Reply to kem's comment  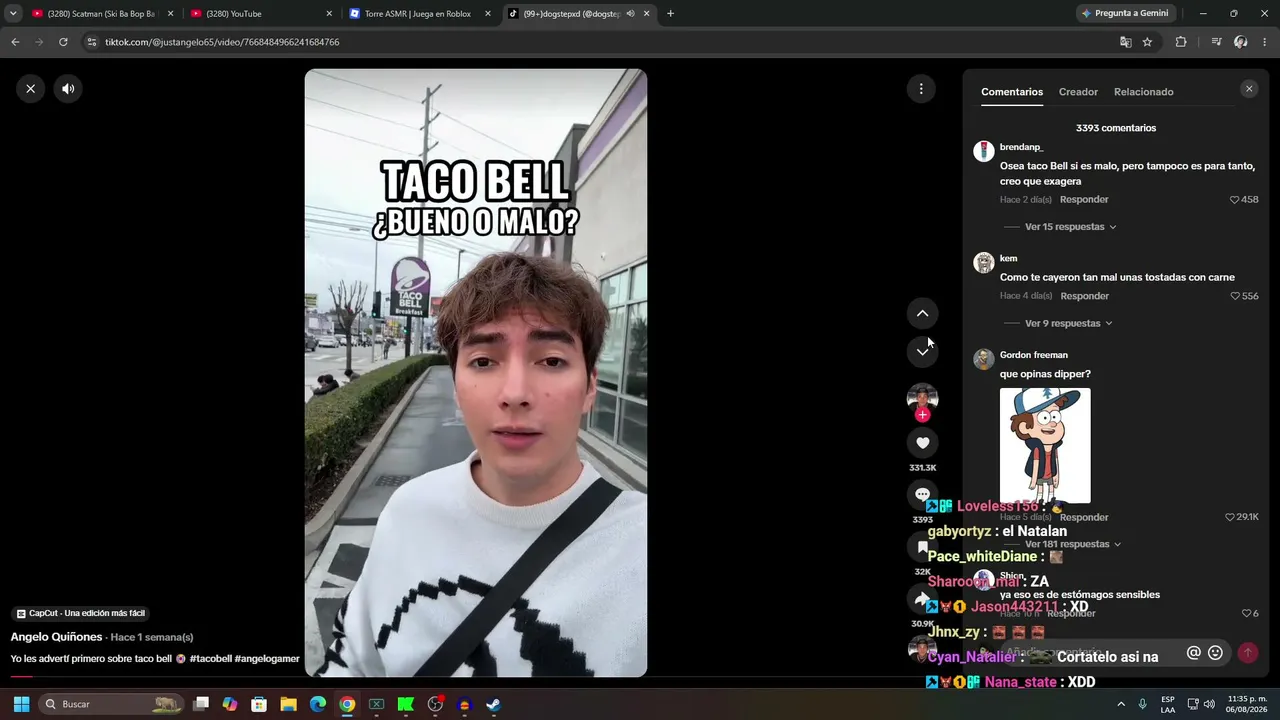click(x=1085, y=296)
